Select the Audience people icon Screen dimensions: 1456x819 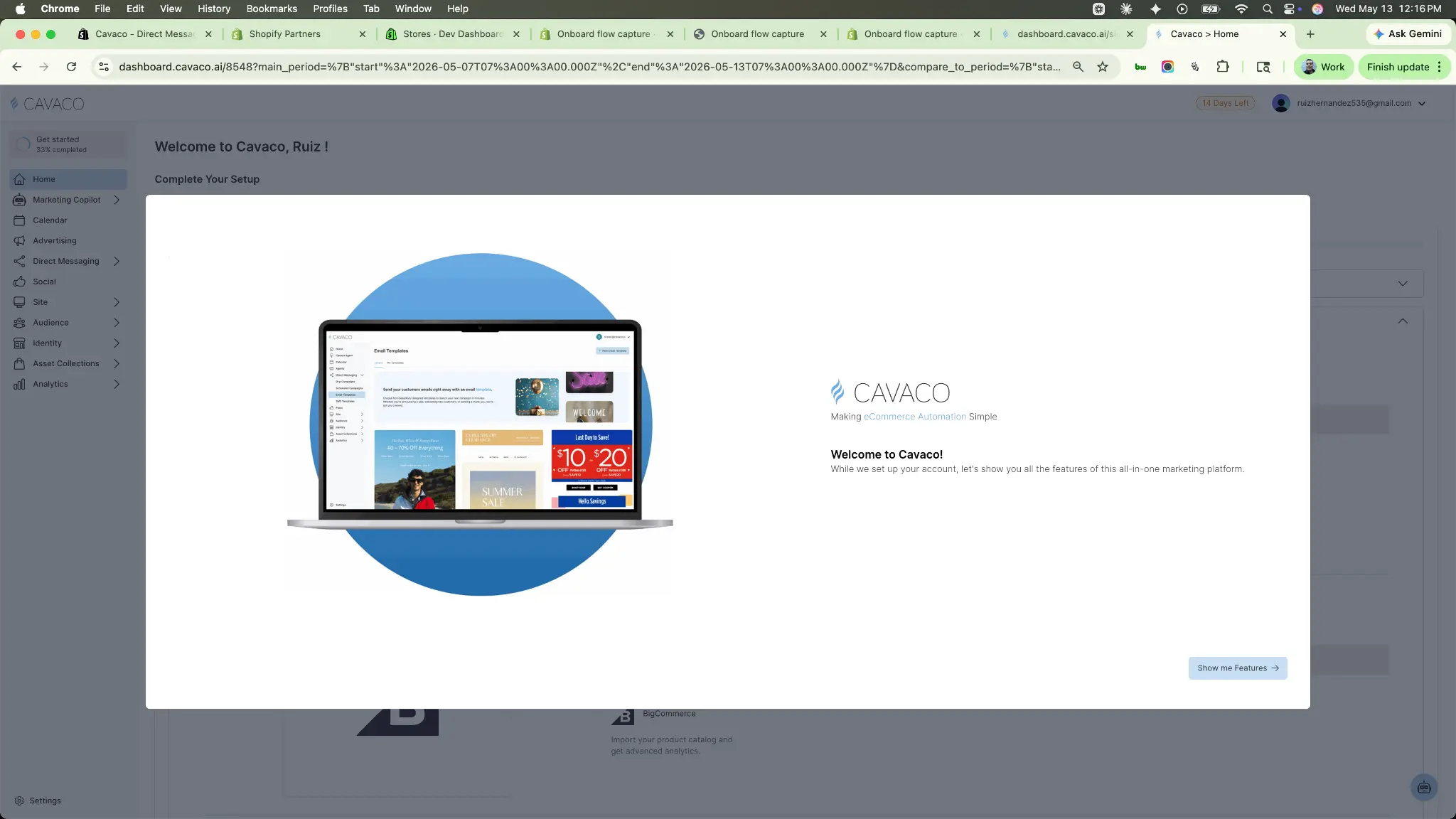pyautogui.click(x=19, y=323)
